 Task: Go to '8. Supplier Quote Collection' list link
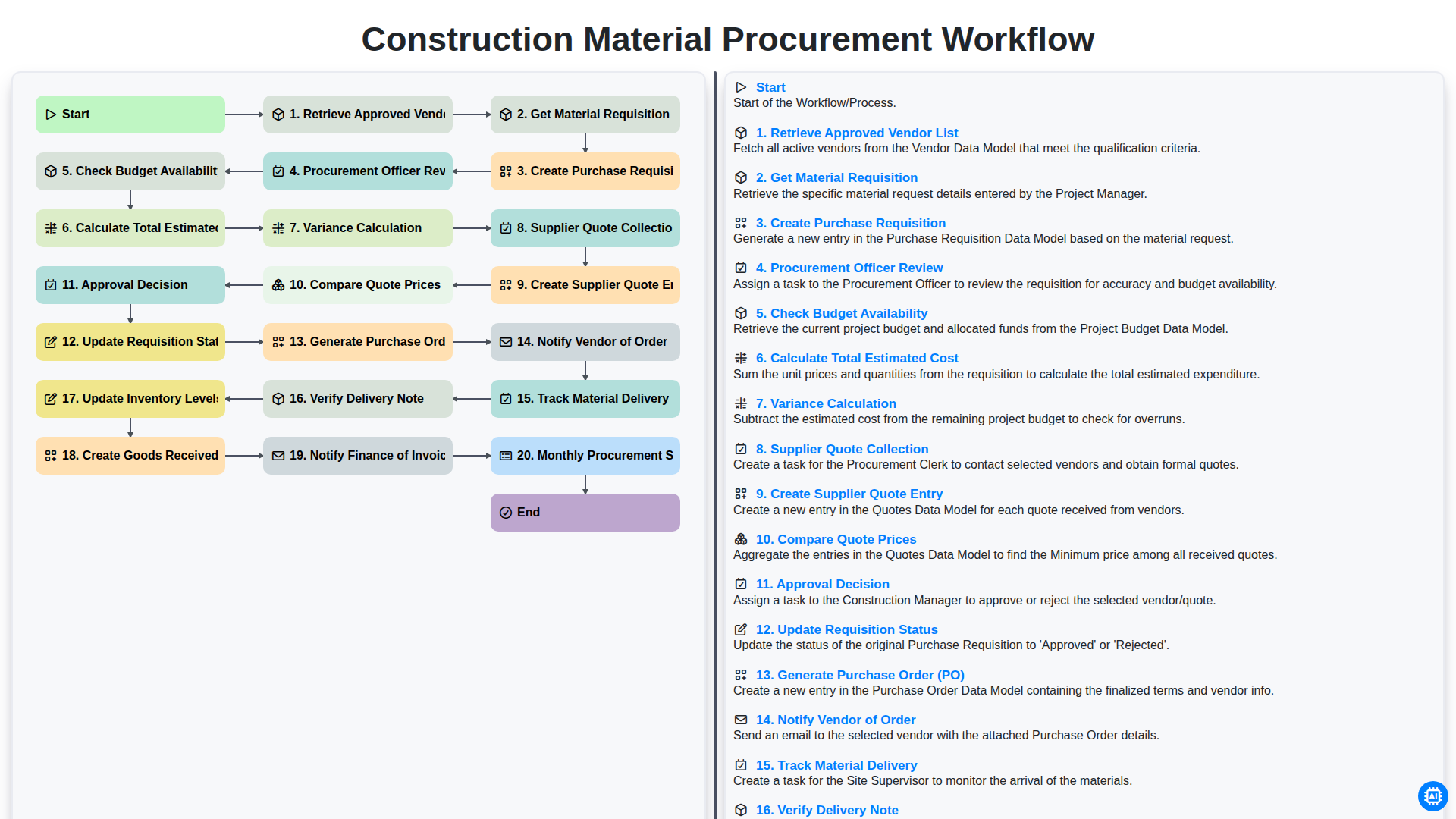(842, 449)
